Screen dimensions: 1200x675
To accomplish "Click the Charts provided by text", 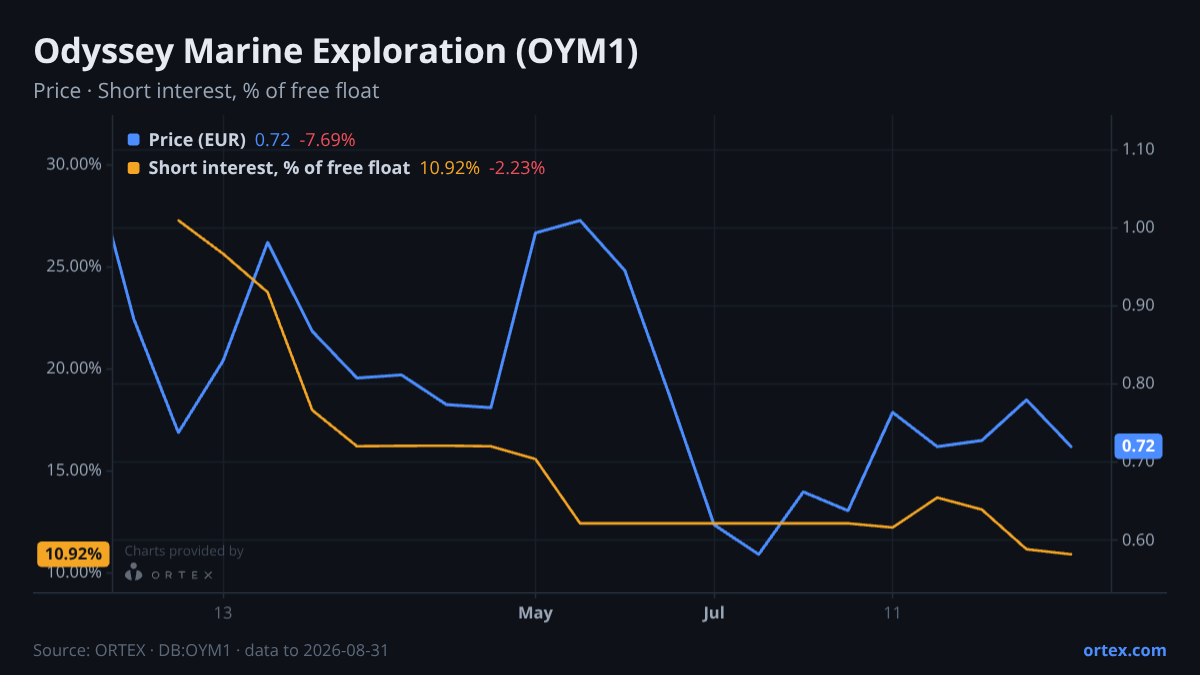I will [x=184, y=551].
